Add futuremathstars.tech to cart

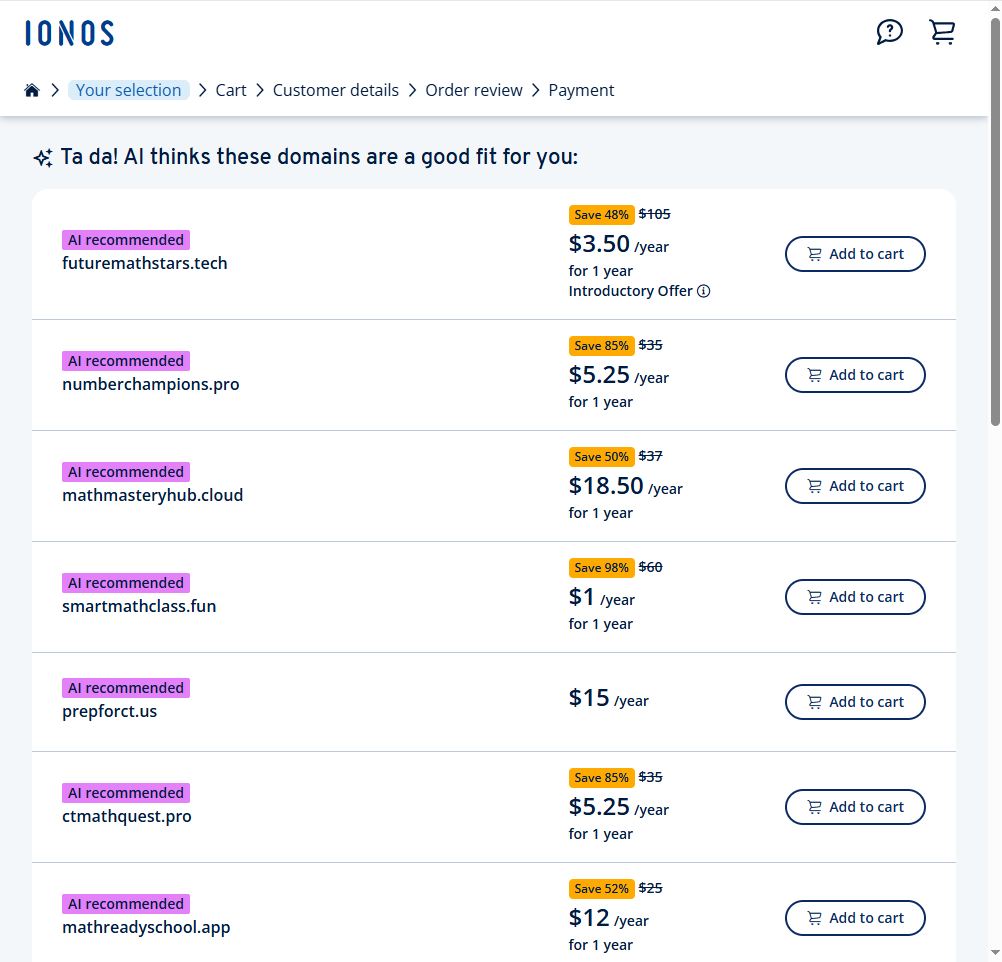[855, 254]
